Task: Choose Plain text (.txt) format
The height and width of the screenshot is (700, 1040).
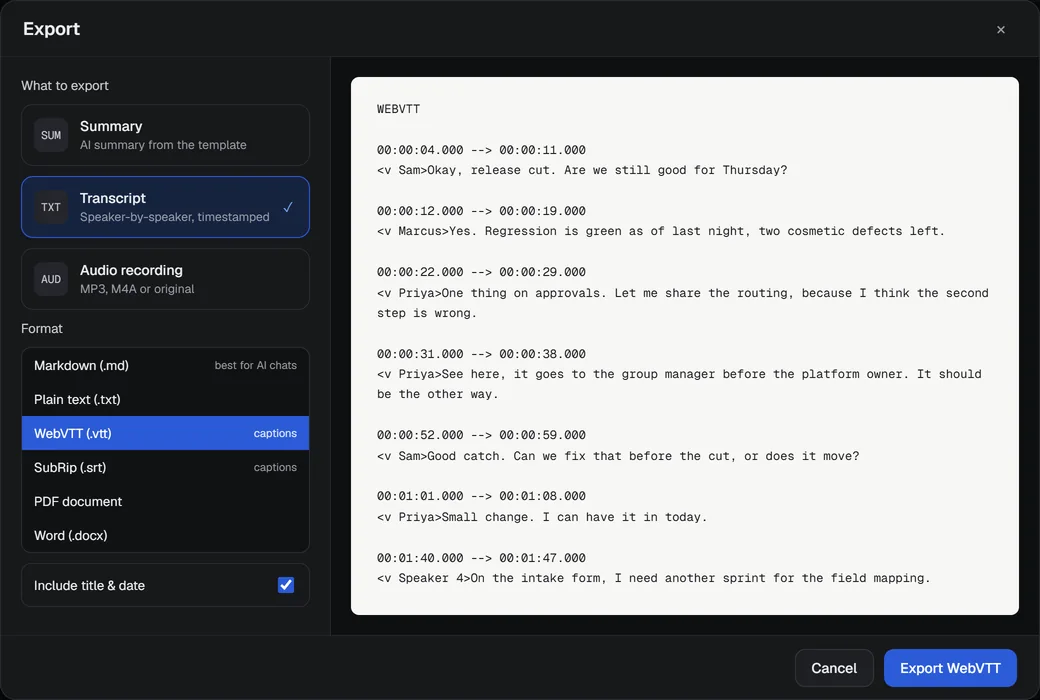Action: (165, 399)
